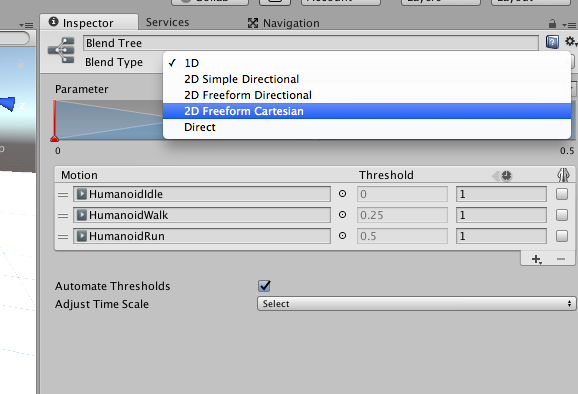Select the HumanoidWalk motion field
The width and height of the screenshot is (578, 394).
pyautogui.click(x=202, y=215)
